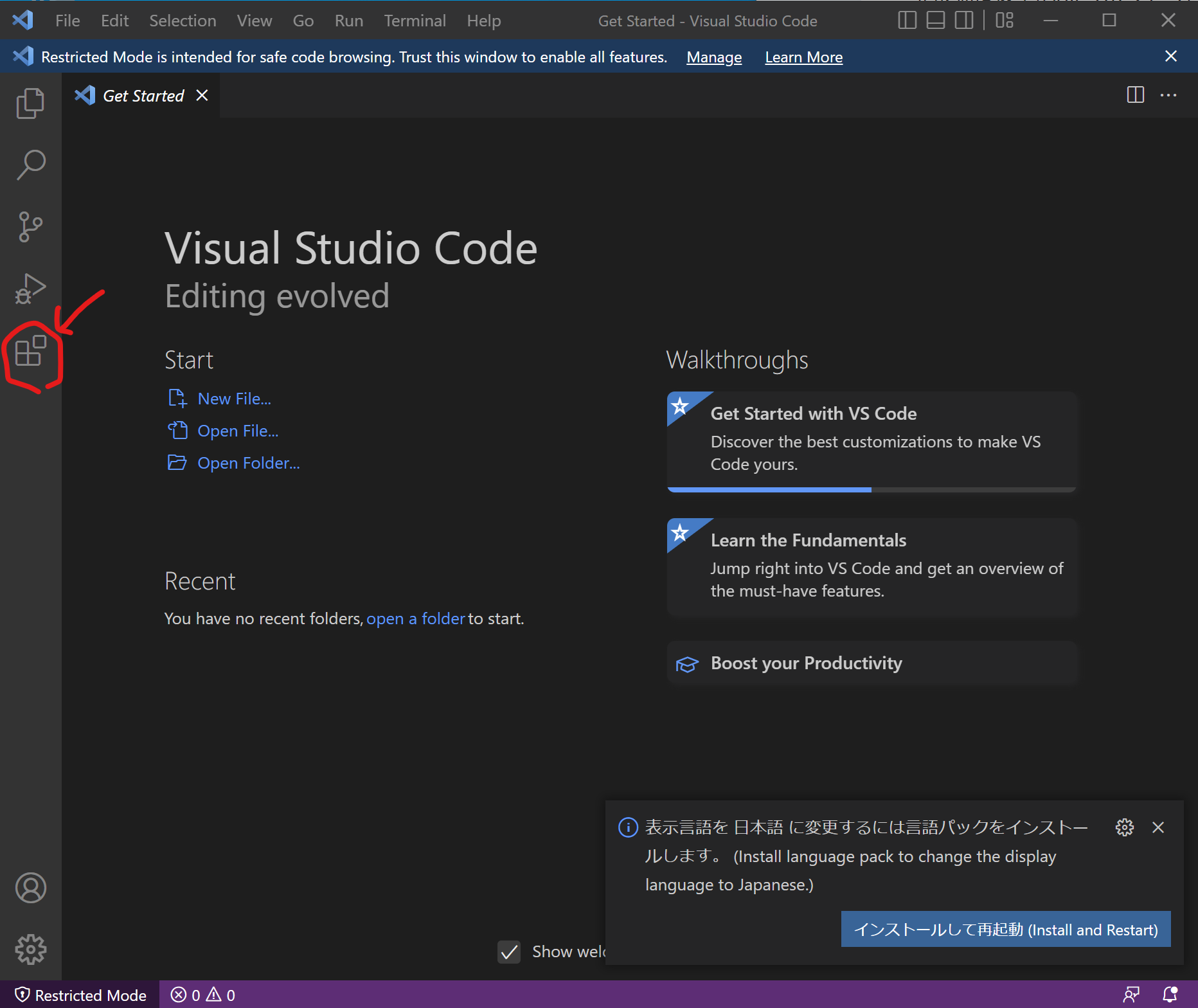This screenshot has height=1008, width=1198.
Task: Open the notification settings gear menu
Action: (1124, 827)
